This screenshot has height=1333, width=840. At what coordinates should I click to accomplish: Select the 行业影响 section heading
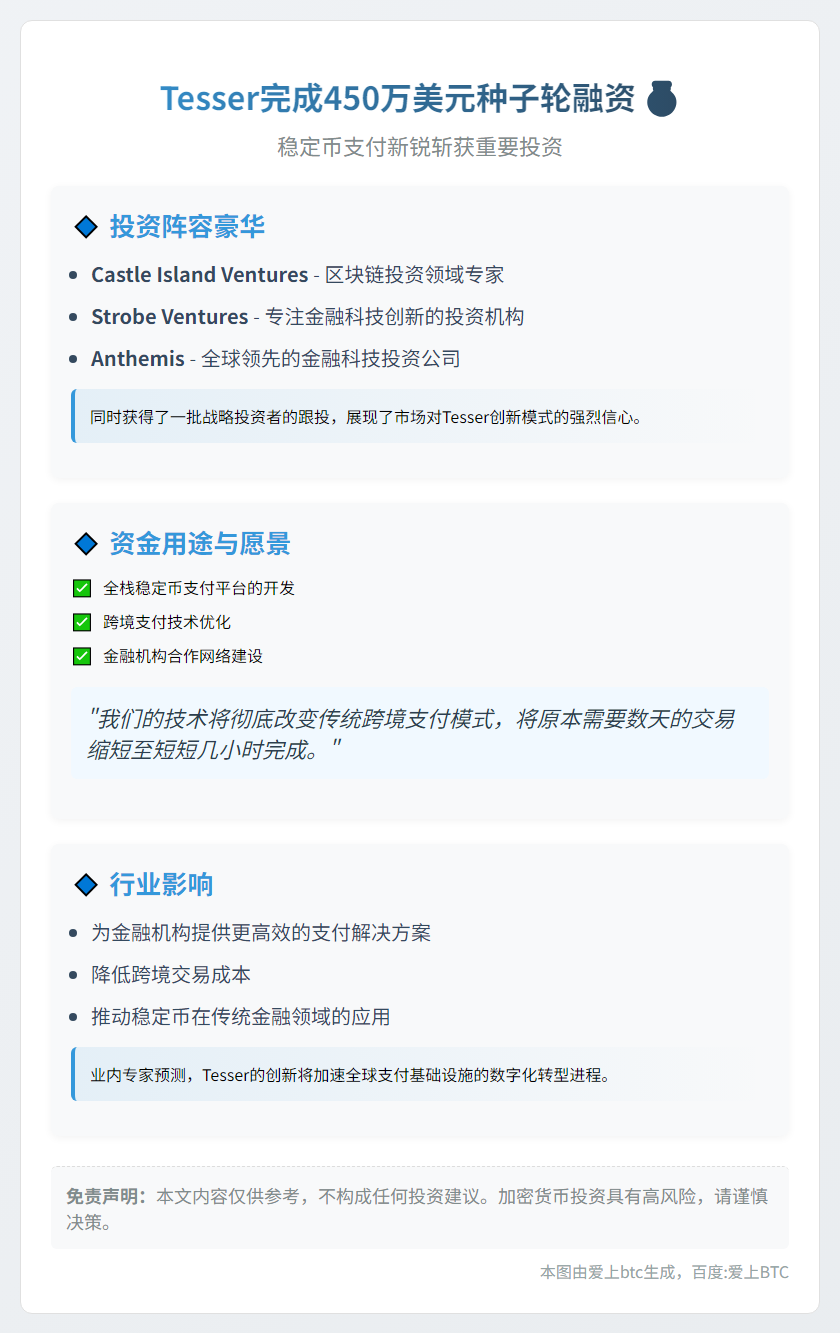161,885
